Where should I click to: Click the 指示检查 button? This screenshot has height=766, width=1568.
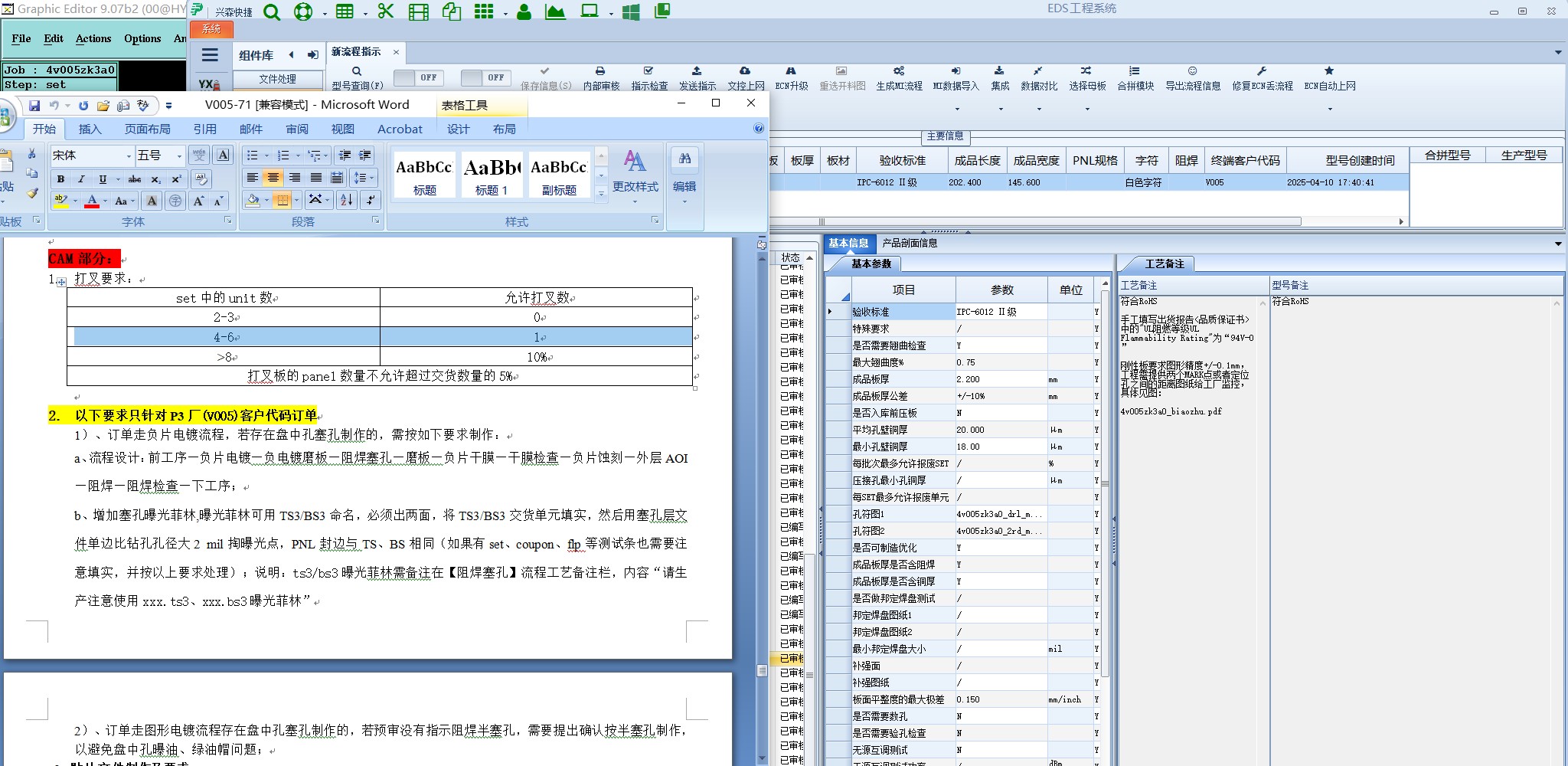point(649,78)
